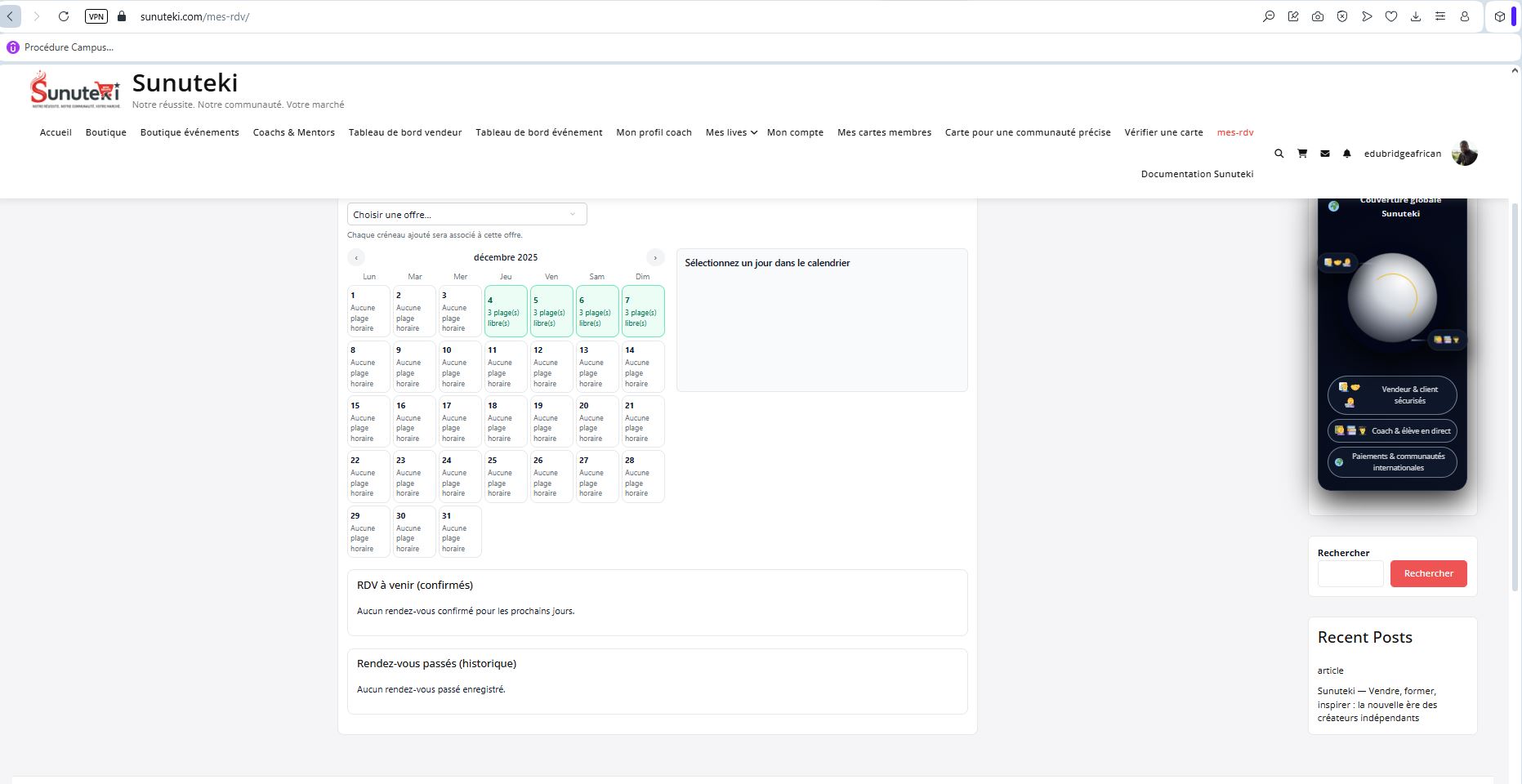Expand the 'Mes lives' menu
The height and width of the screenshot is (784, 1522).
tap(730, 132)
